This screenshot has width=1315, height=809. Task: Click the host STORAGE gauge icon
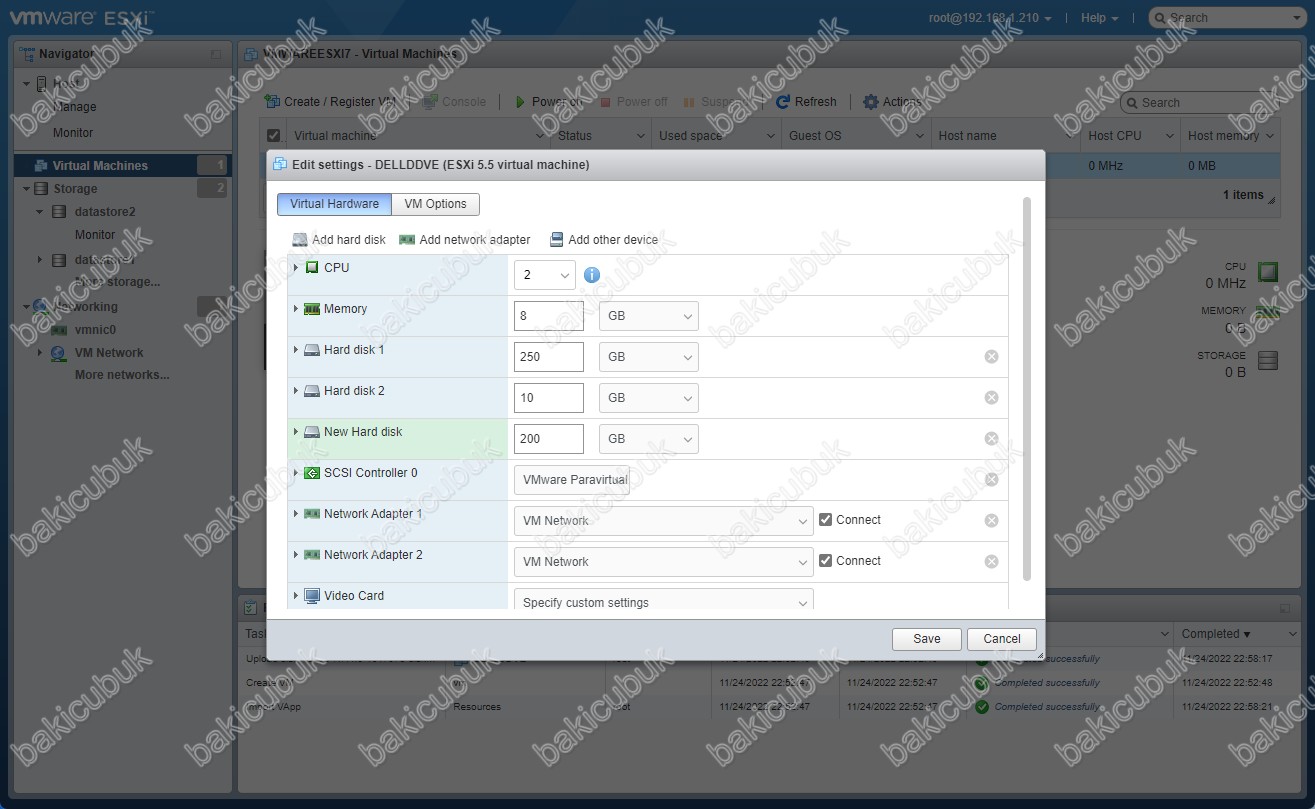tap(1268, 361)
